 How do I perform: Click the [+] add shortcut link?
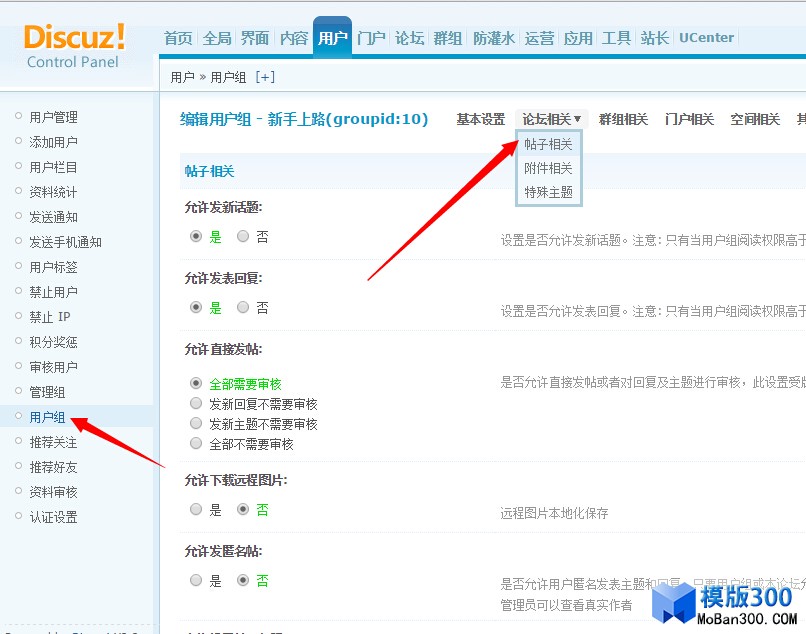click(265, 77)
